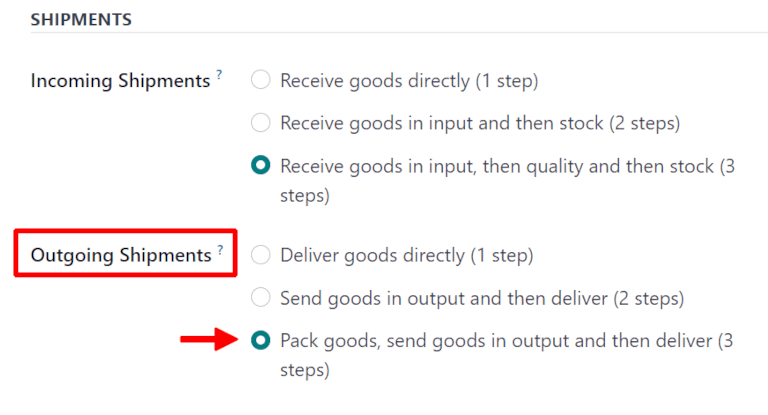The image size is (768, 415).
Task: Toggle the three-step receive with quality radio button
Action: point(261,167)
